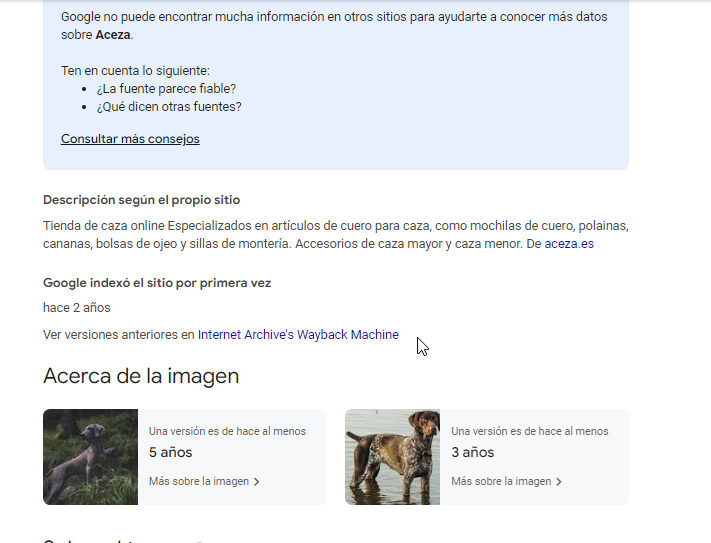The image size is (711, 543).
Task: Click heading 'Acerca de la imagen'
Action: click(x=141, y=376)
